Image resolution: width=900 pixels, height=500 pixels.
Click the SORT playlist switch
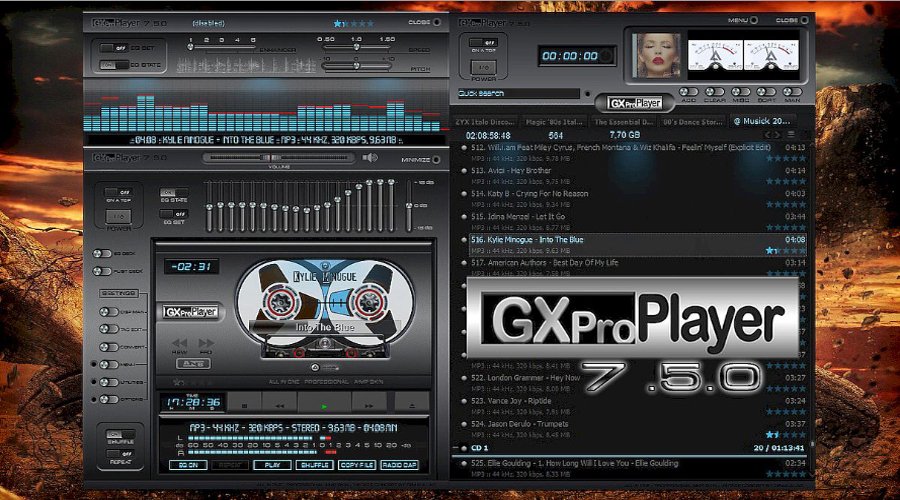tap(766, 92)
